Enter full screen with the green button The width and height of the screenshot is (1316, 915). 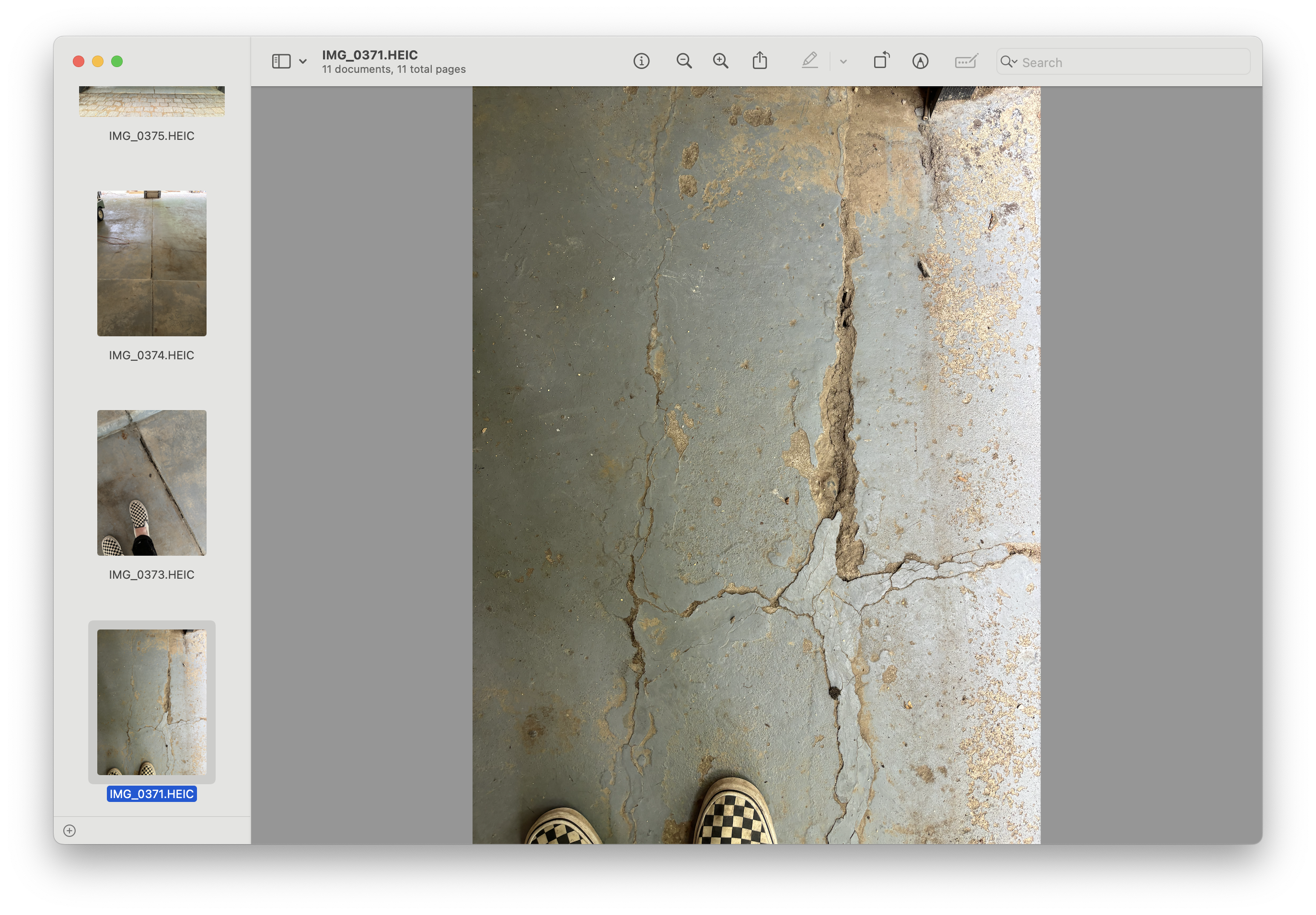(x=117, y=61)
